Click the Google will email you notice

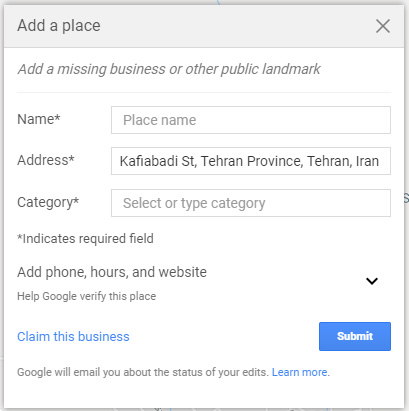[x=143, y=372]
